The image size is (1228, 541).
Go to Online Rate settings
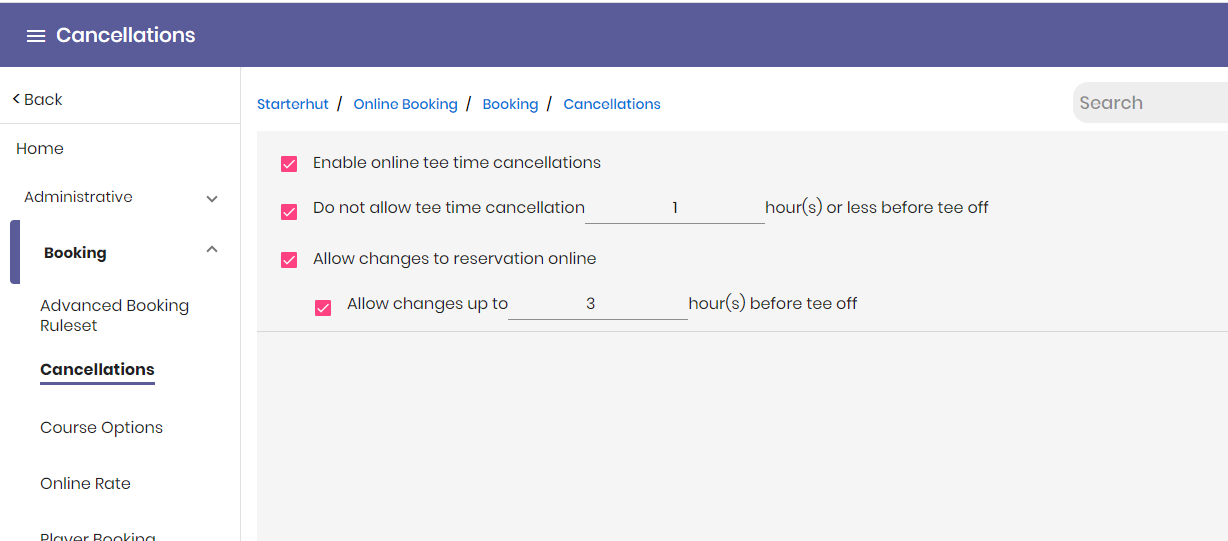pyautogui.click(x=85, y=483)
